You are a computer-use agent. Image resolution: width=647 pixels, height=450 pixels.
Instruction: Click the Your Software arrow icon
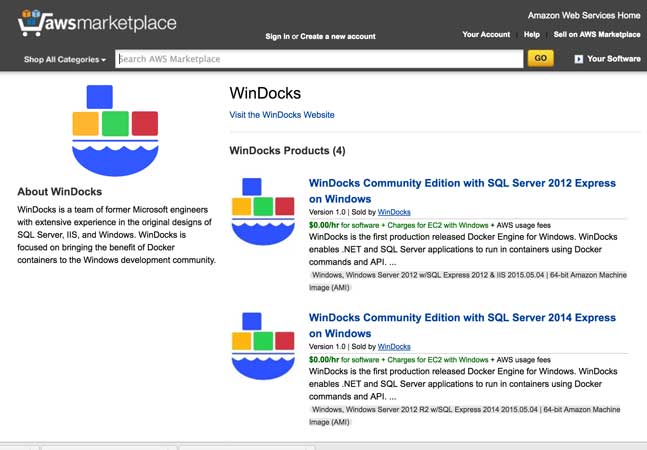click(x=579, y=59)
